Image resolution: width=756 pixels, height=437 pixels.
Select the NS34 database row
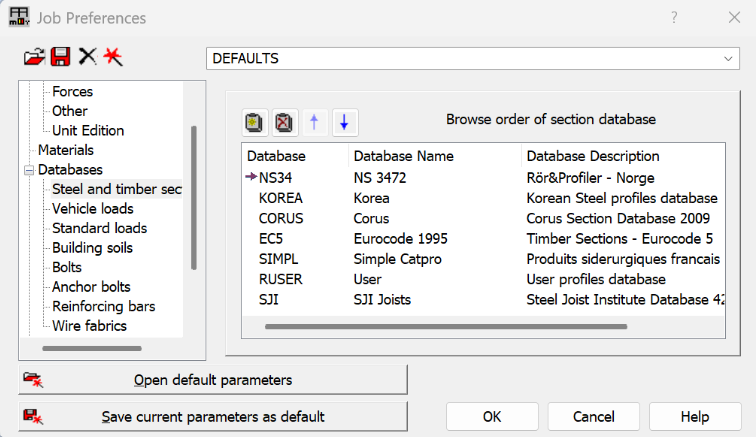(484, 178)
